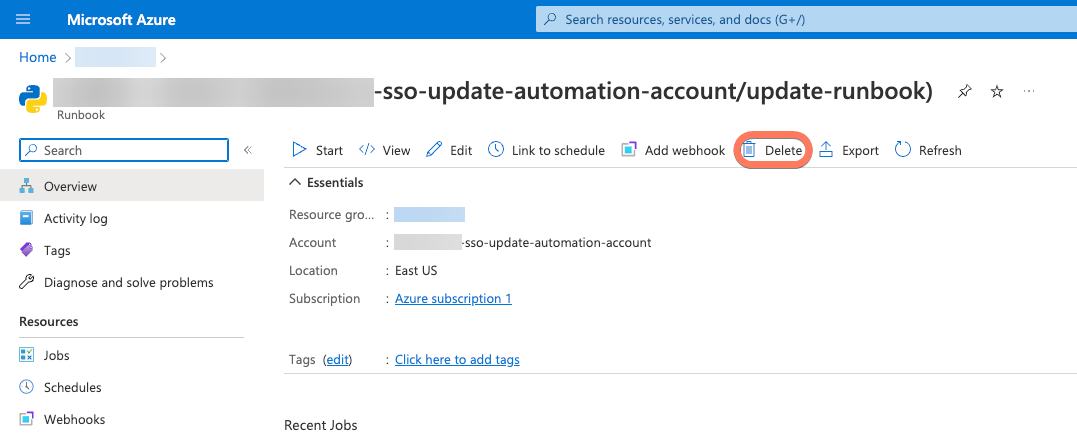This screenshot has height=438, width=1077.
Task: Click the Python runbook icon
Action: [33, 100]
